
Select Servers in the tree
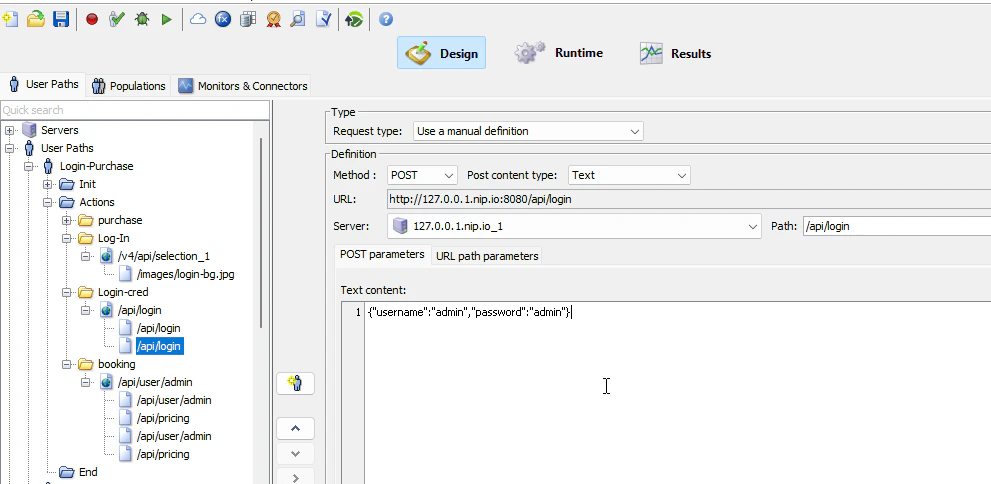(59, 130)
